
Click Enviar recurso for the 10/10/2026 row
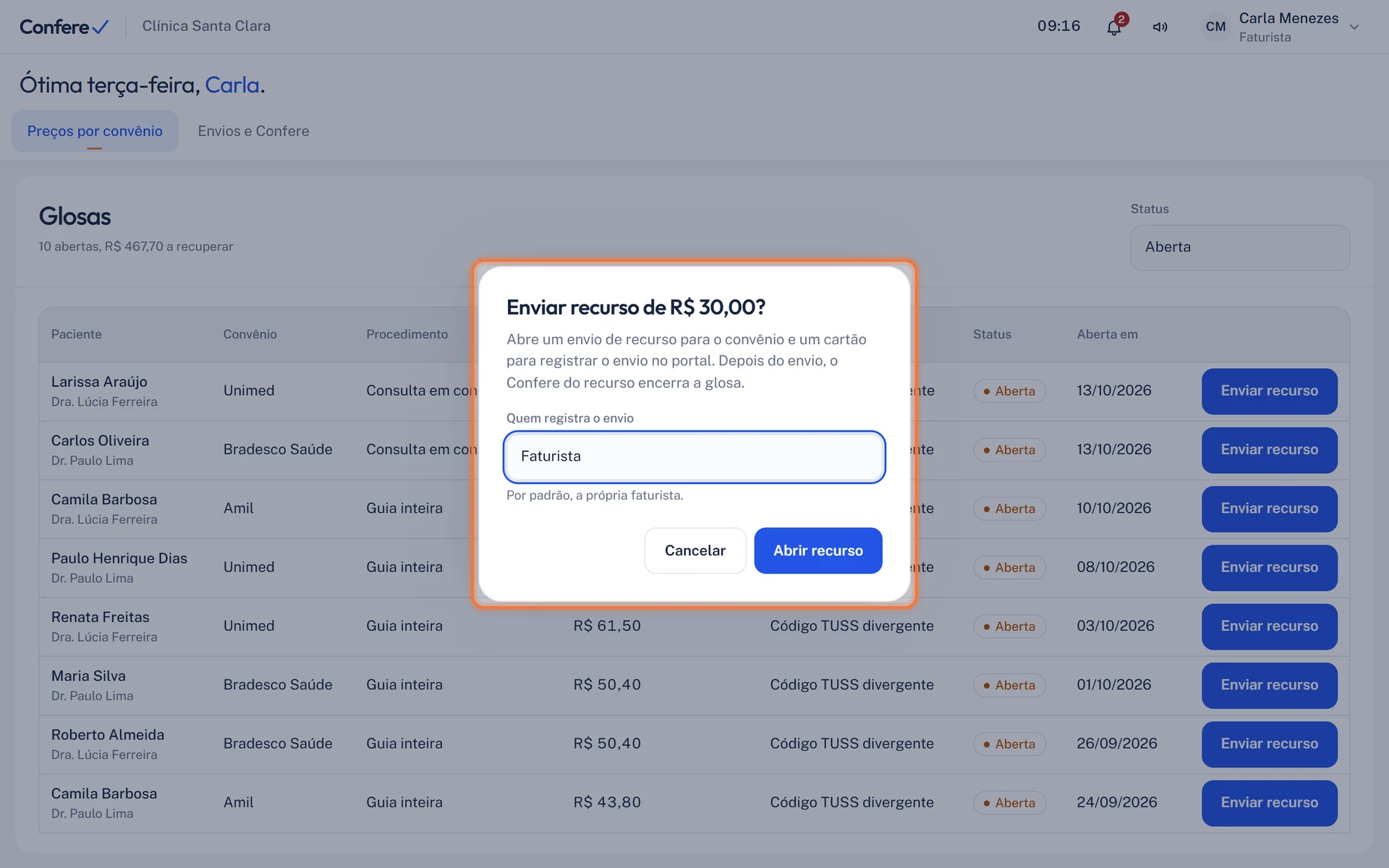(1270, 509)
